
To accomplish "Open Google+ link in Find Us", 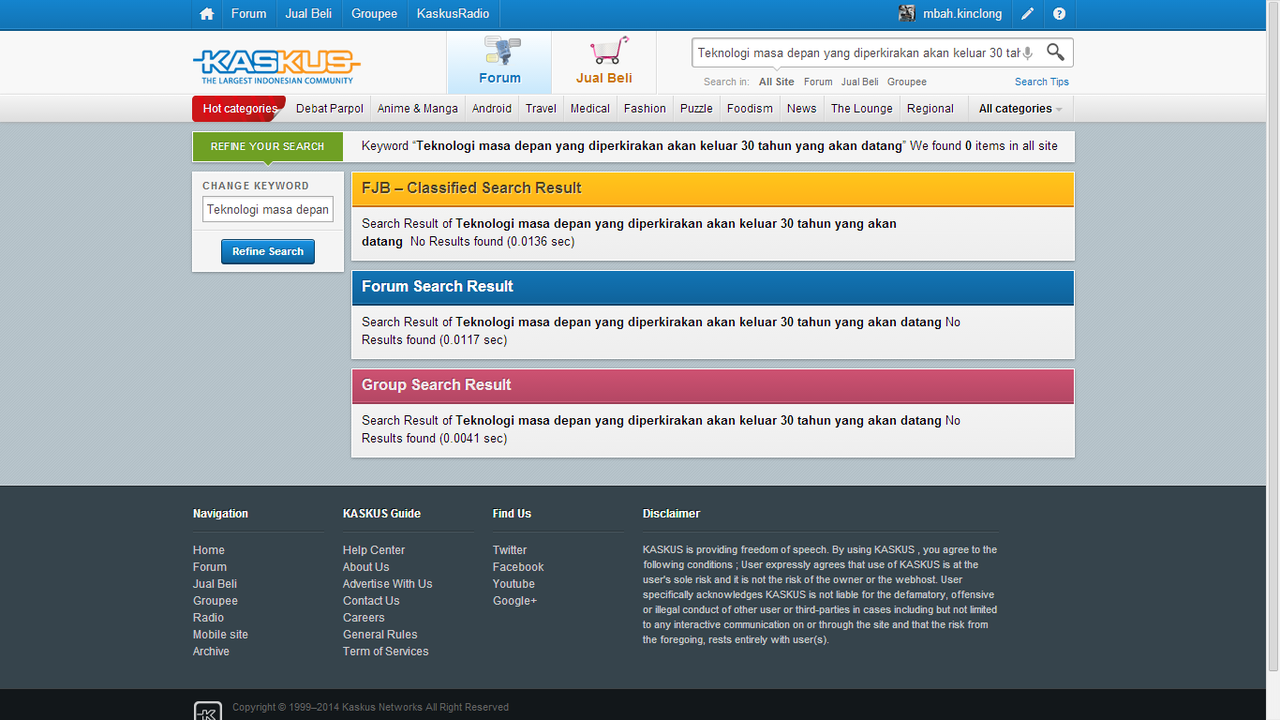I will (x=515, y=601).
